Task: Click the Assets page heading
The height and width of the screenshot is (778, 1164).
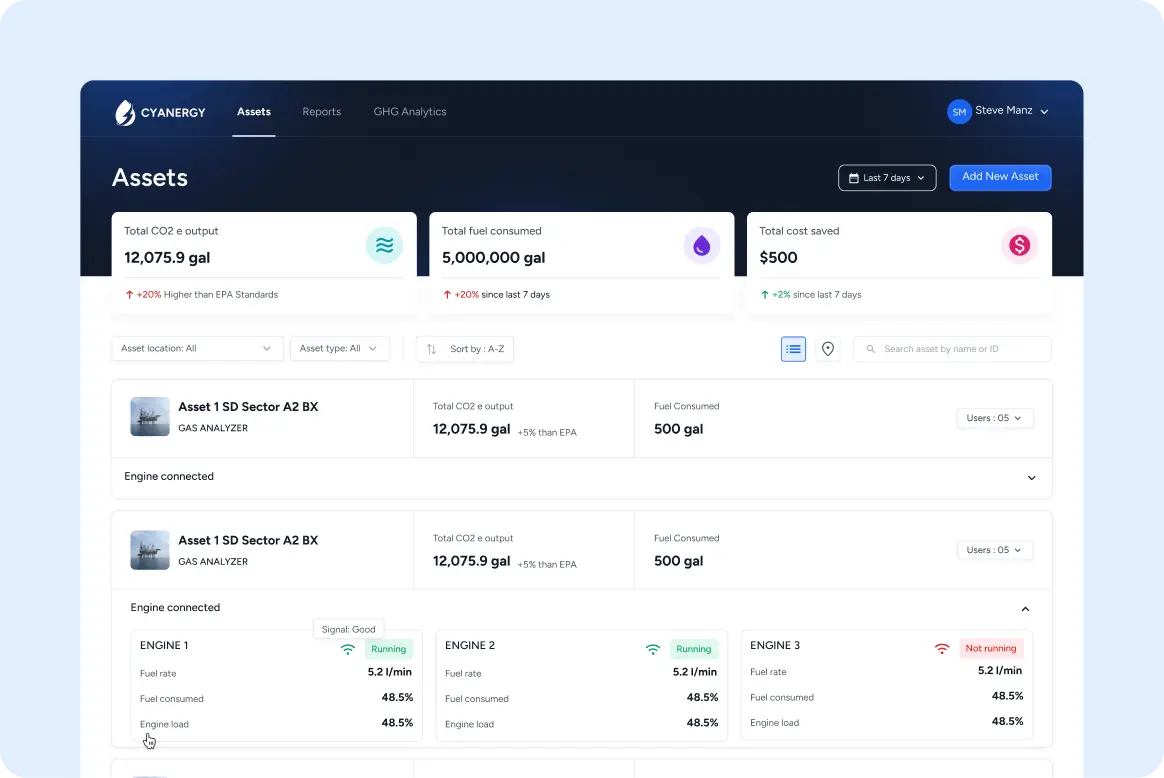Action: 150,177
